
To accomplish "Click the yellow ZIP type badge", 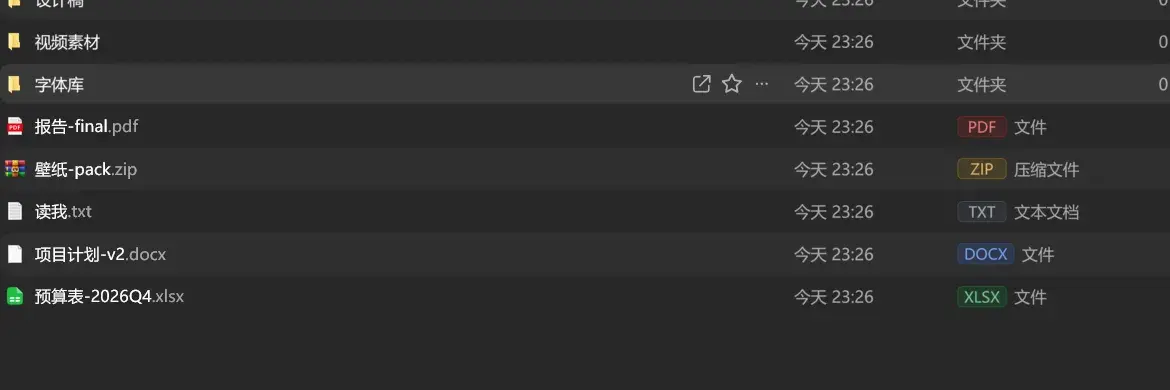I will [x=982, y=169].
